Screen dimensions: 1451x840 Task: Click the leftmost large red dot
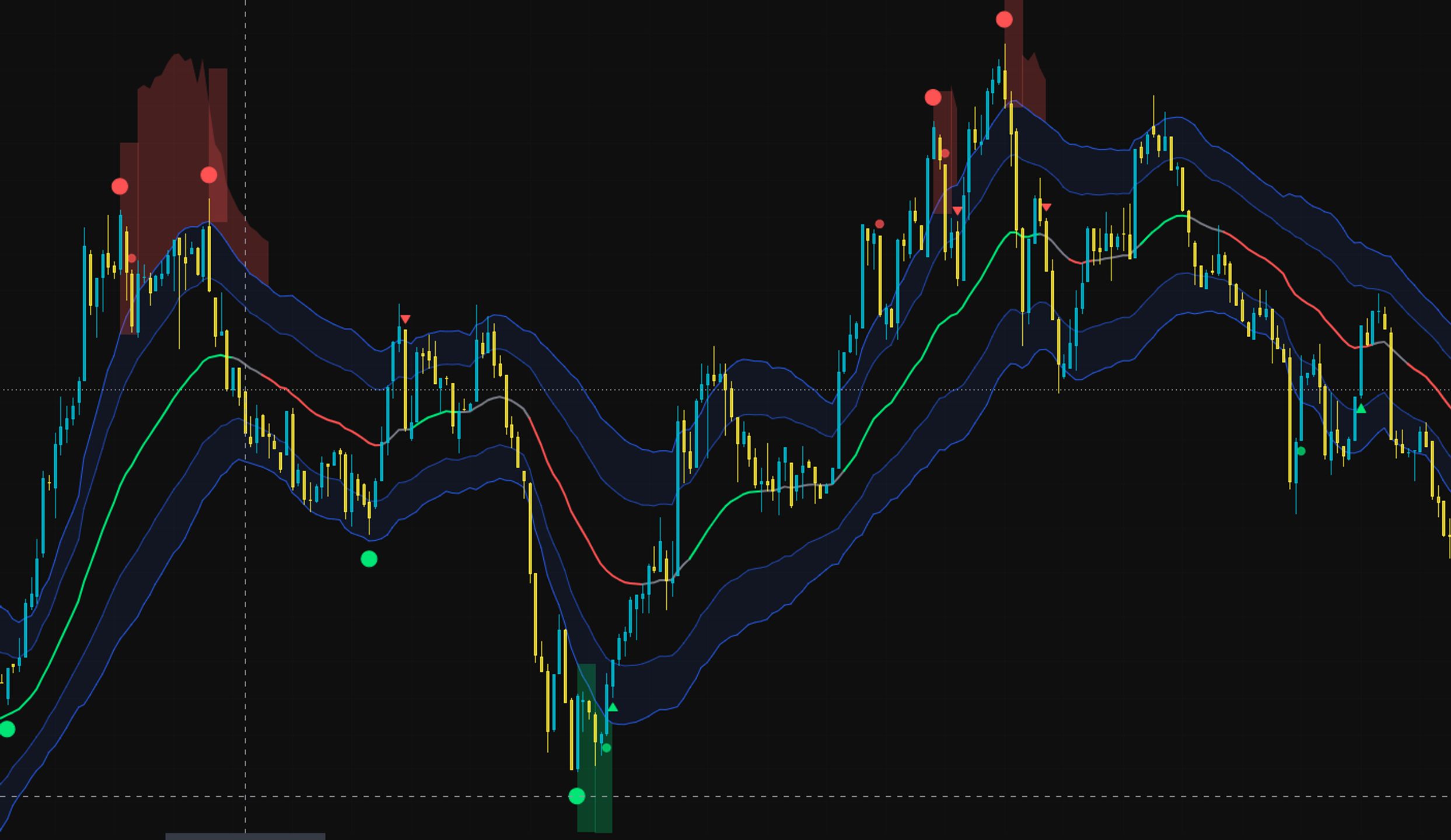pos(120,187)
